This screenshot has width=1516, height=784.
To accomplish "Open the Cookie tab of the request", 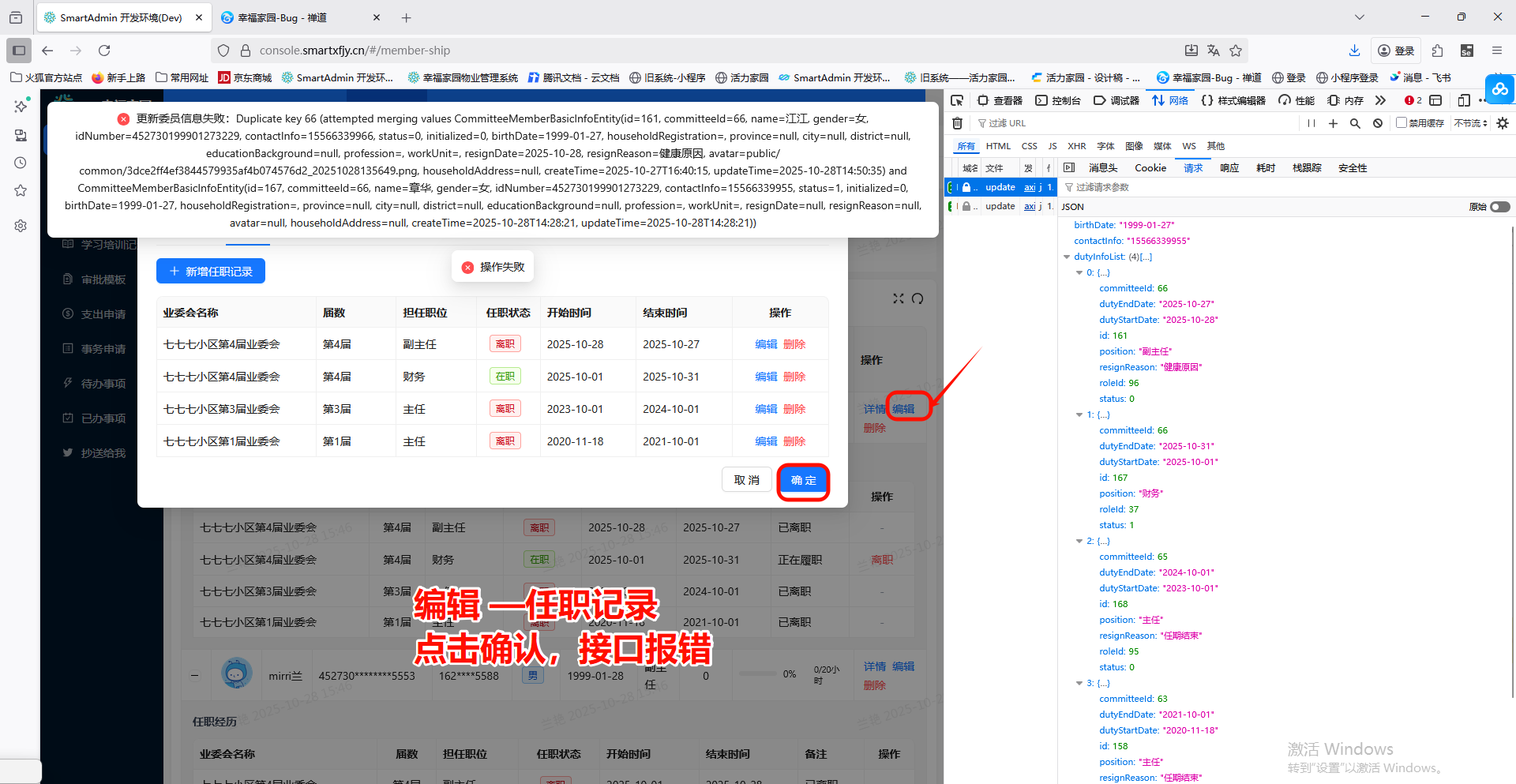I will point(1150,167).
